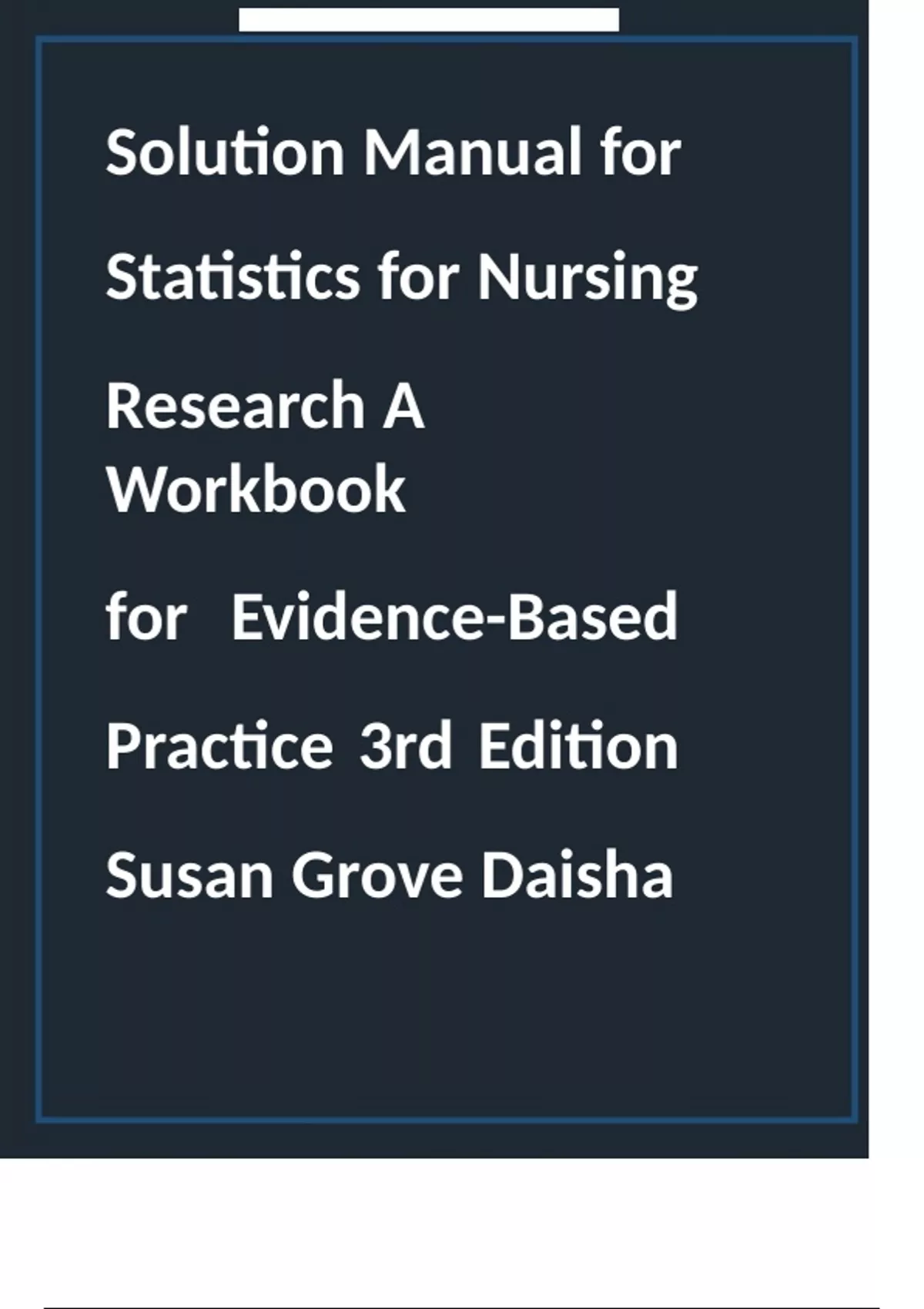Click the empty dark area below author name
The height and width of the screenshot is (1309, 924).
[x=447, y=1016]
